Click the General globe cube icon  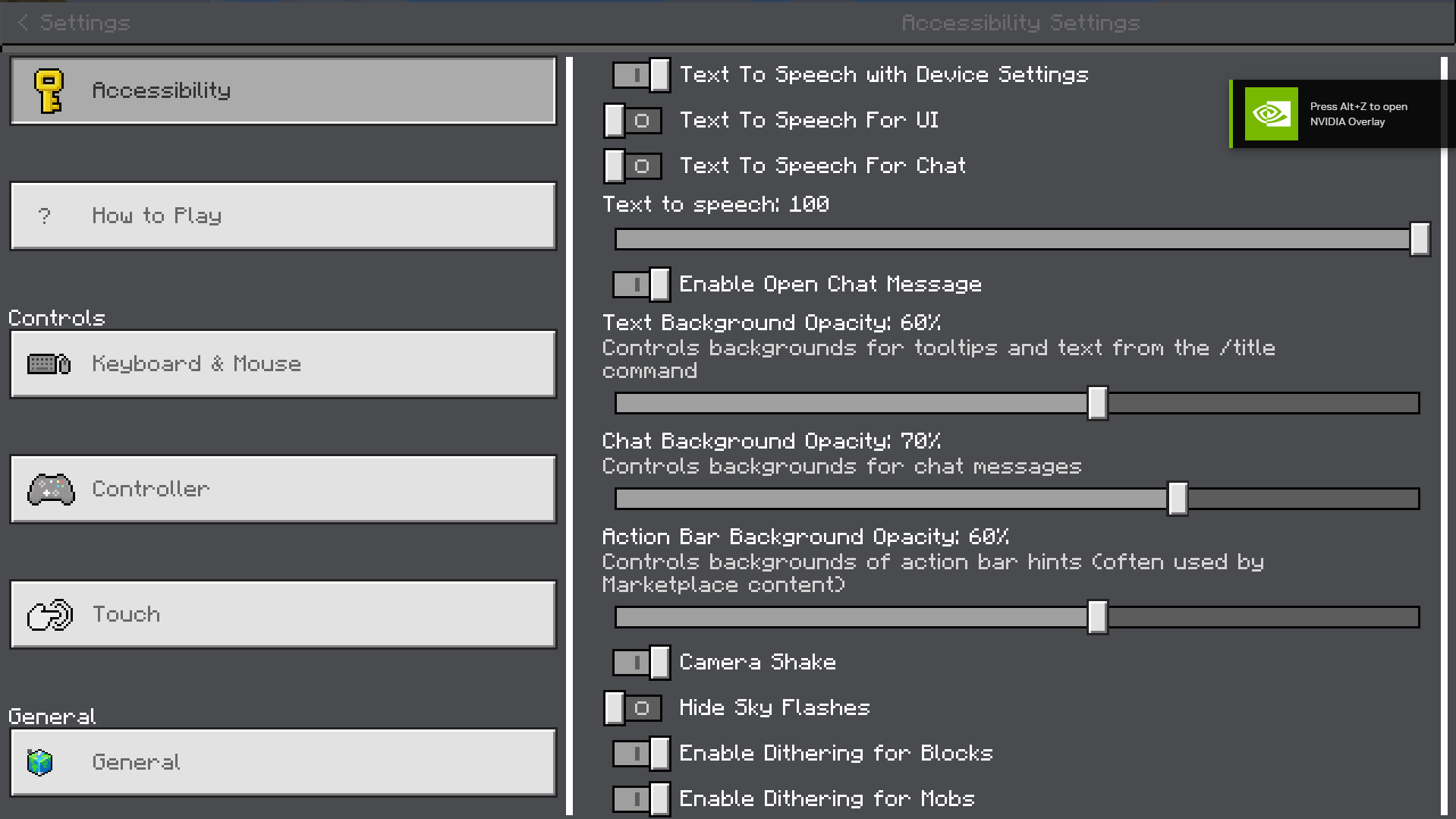pyautogui.click(x=40, y=762)
